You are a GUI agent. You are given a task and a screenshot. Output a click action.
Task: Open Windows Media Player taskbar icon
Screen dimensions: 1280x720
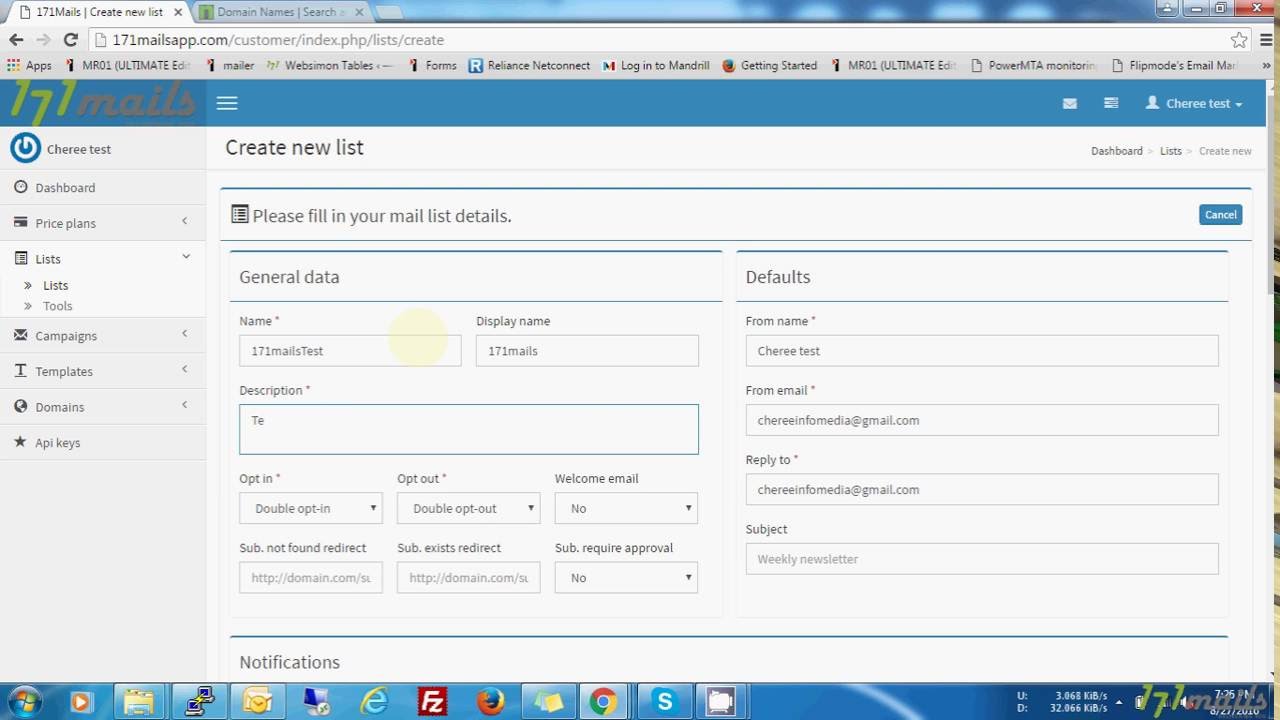click(81, 701)
